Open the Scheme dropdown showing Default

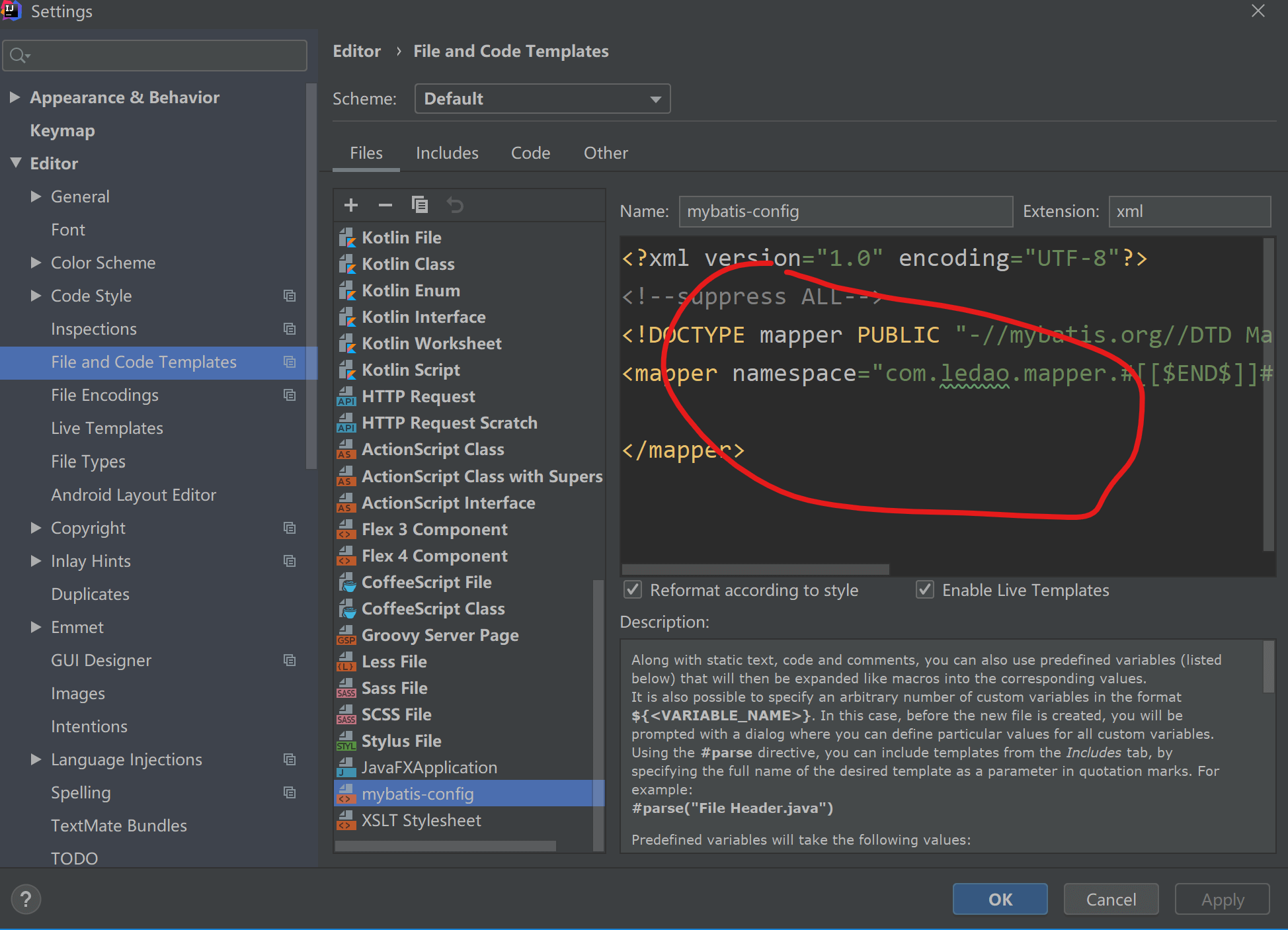click(655, 98)
